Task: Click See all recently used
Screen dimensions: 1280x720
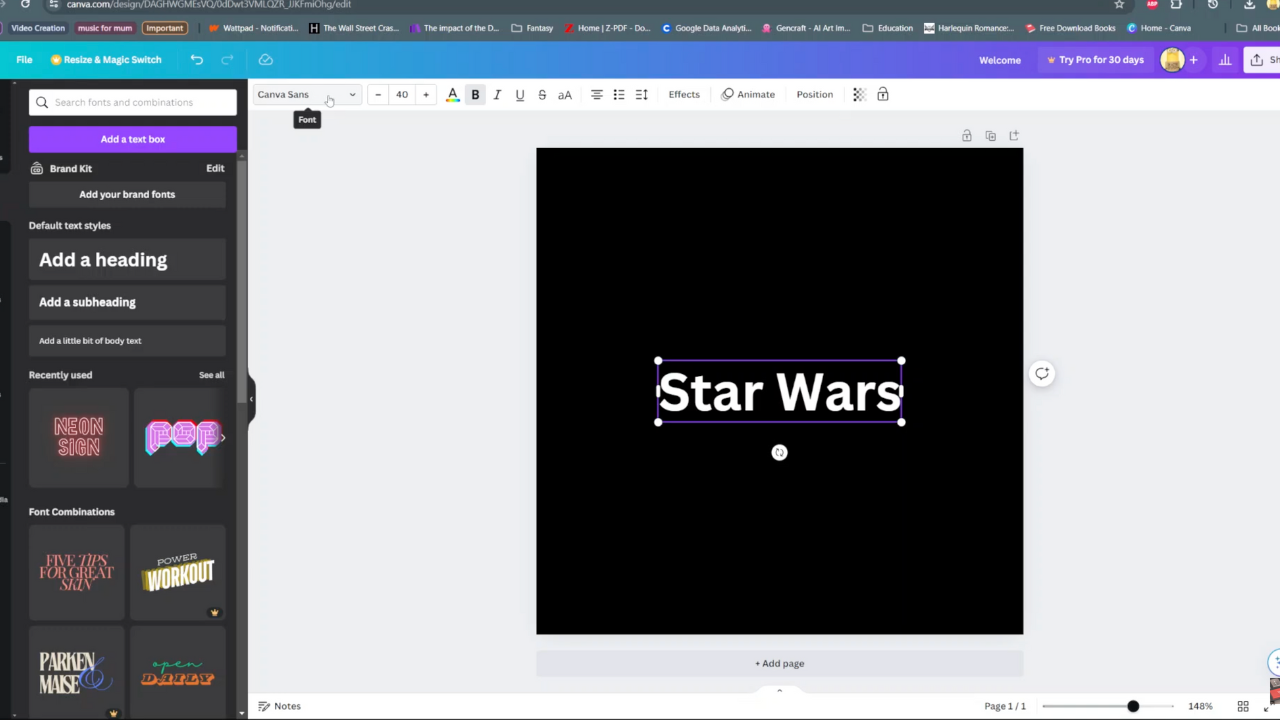Action: pyautogui.click(x=212, y=375)
